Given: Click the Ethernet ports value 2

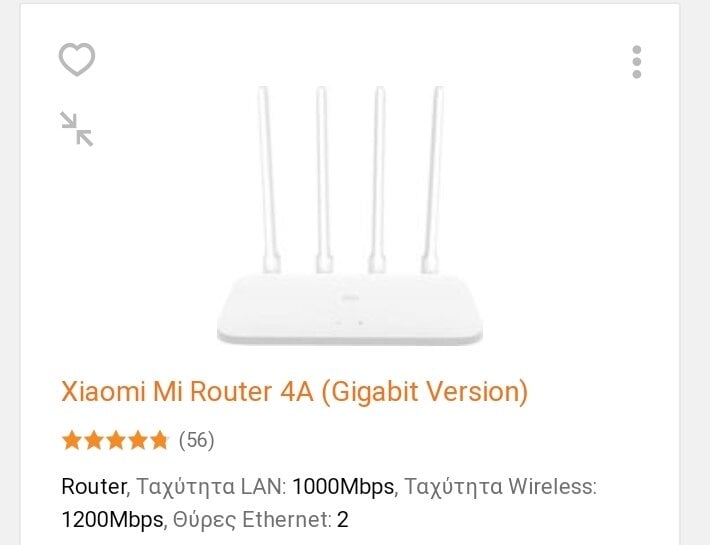Looking at the screenshot, I should [x=343, y=519].
